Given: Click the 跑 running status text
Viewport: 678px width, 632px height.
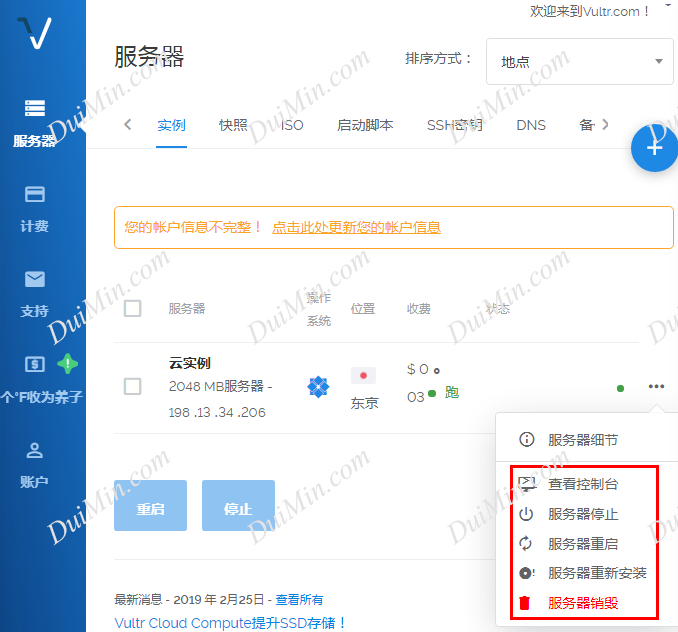Looking at the screenshot, I should (x=452, y=393).
